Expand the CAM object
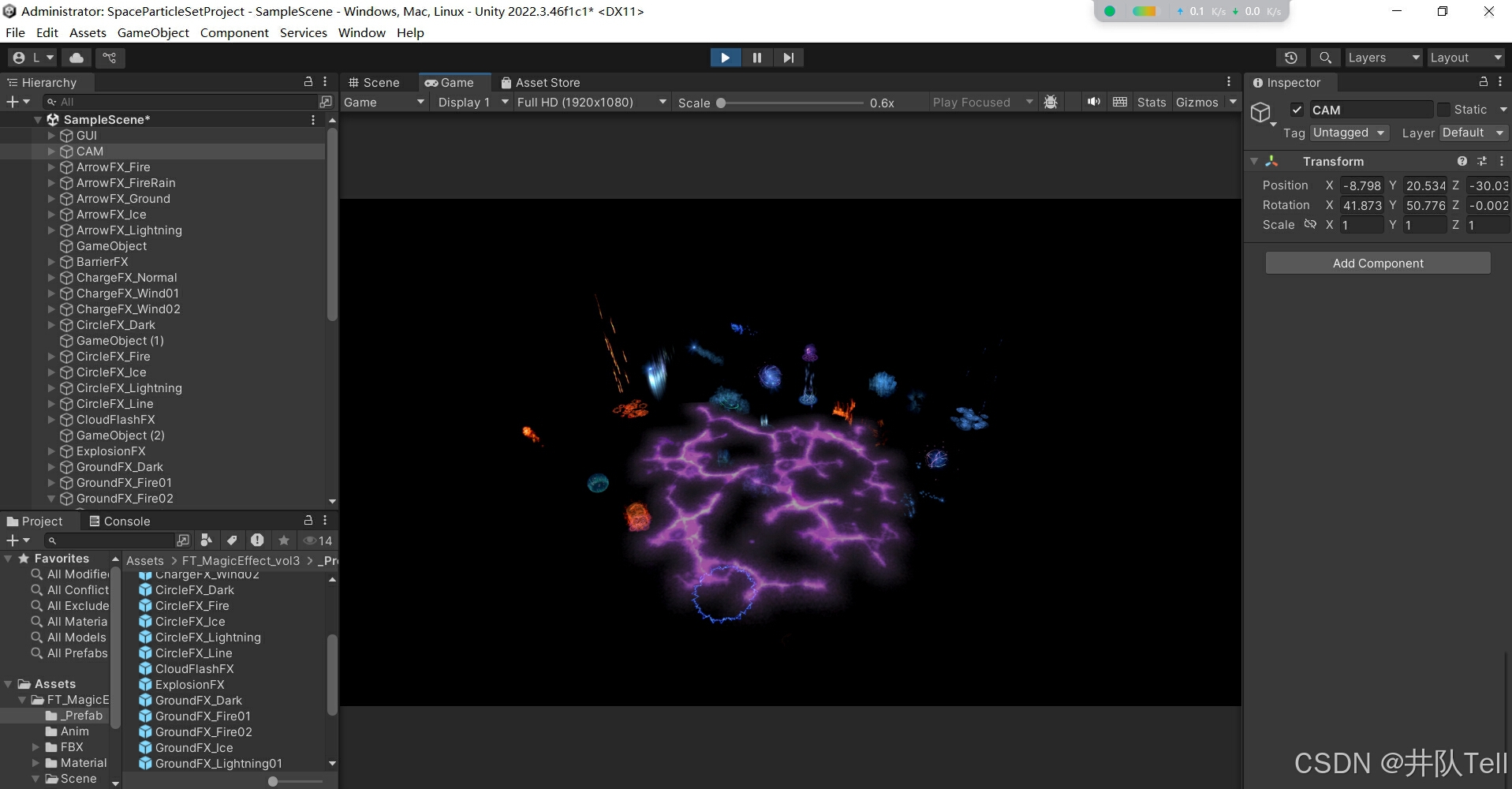 (51, 151)
